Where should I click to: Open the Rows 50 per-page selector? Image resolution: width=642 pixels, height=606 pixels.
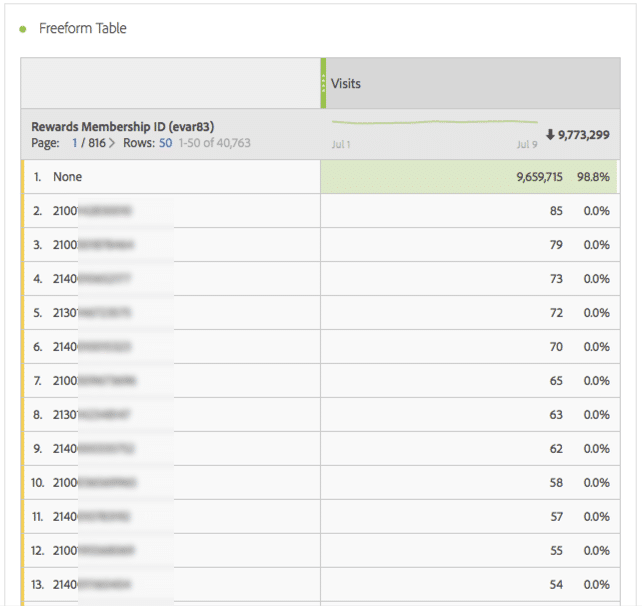166,143
